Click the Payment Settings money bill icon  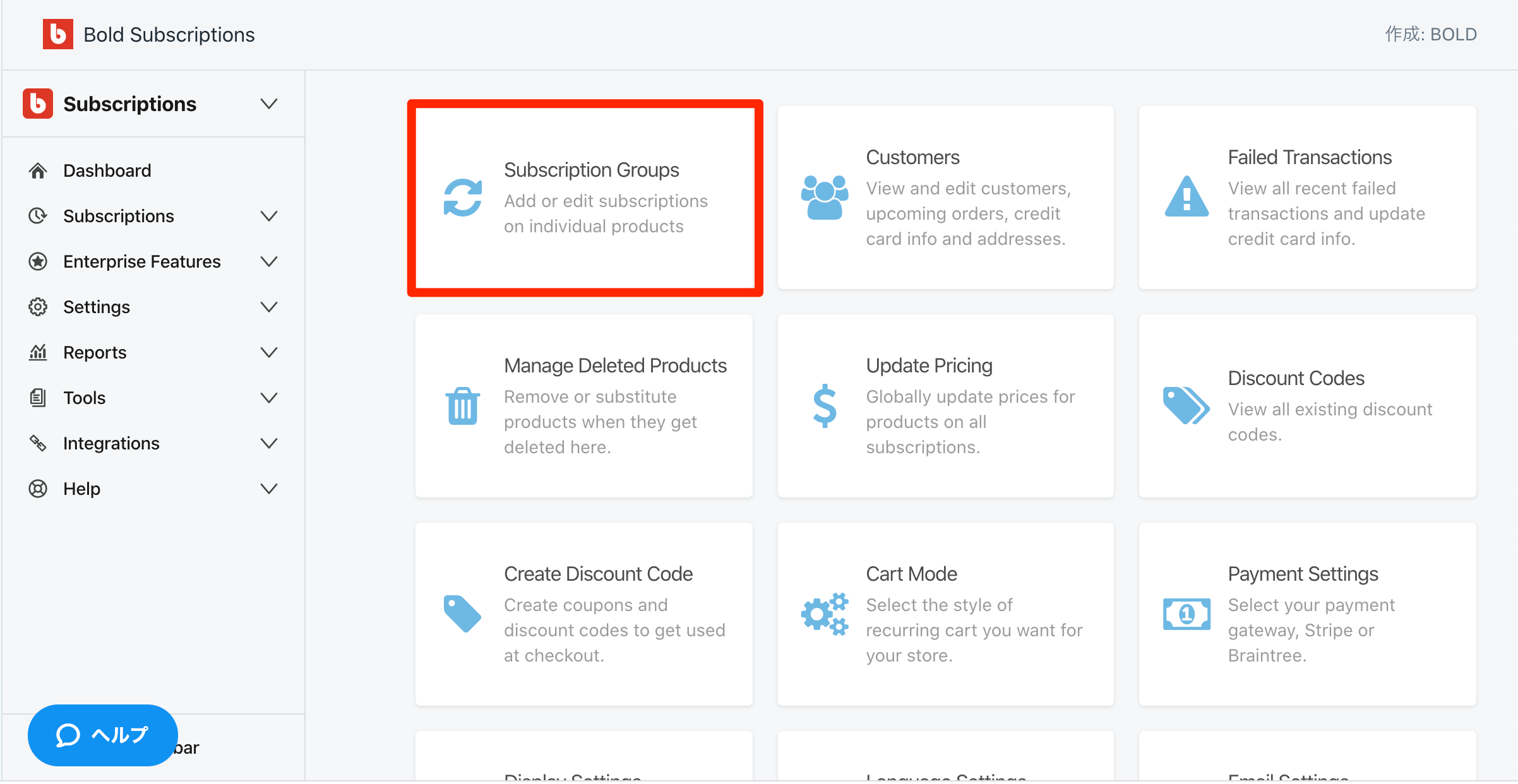[x=1186, y=614]
